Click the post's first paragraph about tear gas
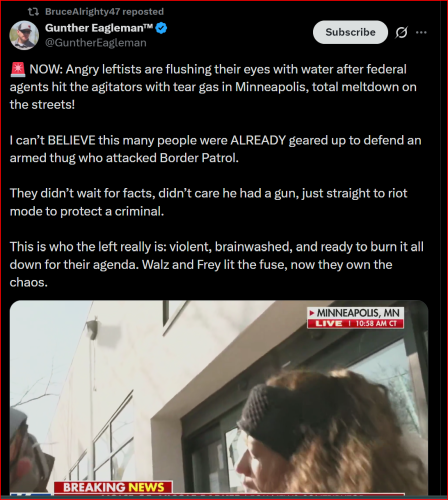 (x=213, y=87)
